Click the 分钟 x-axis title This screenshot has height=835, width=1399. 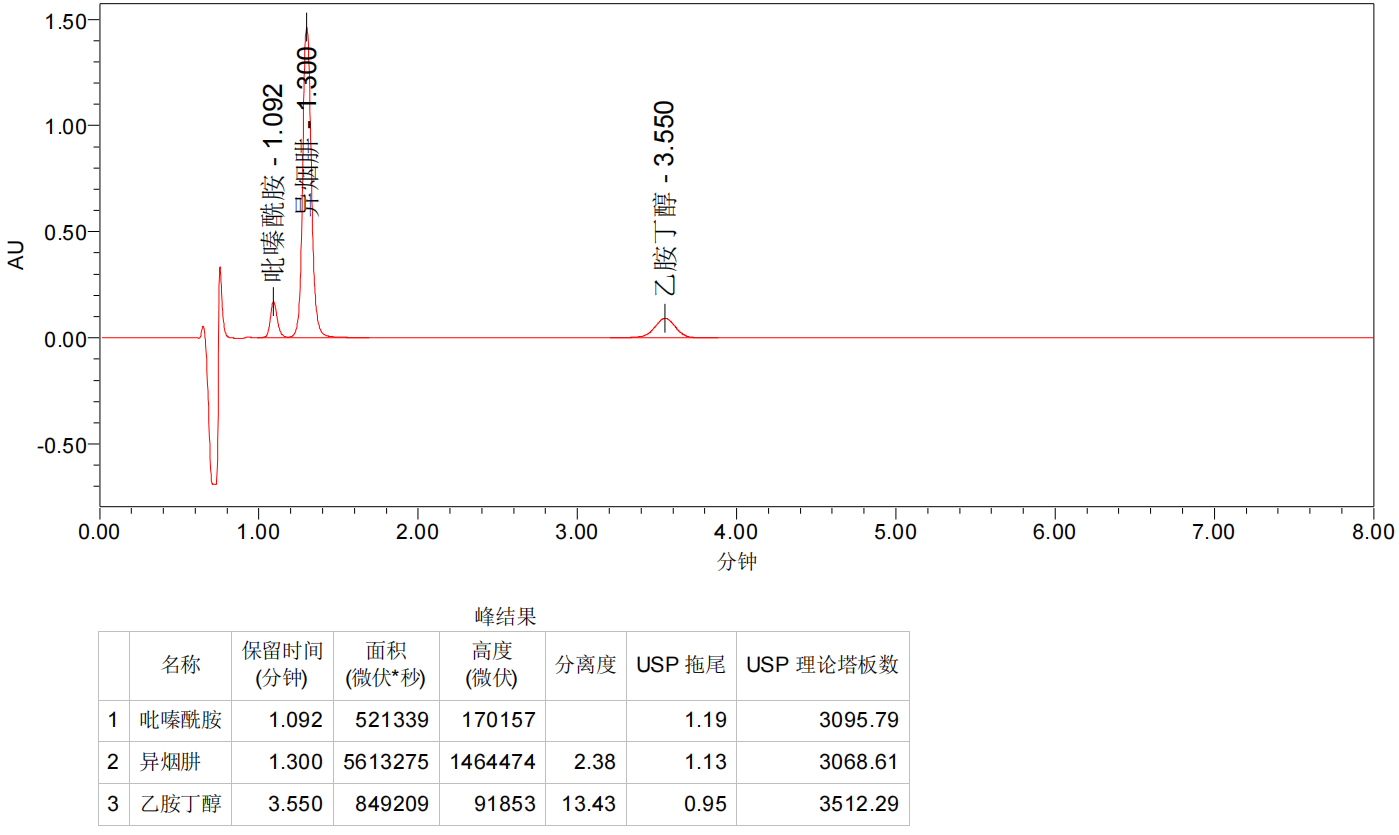(736, 562)
